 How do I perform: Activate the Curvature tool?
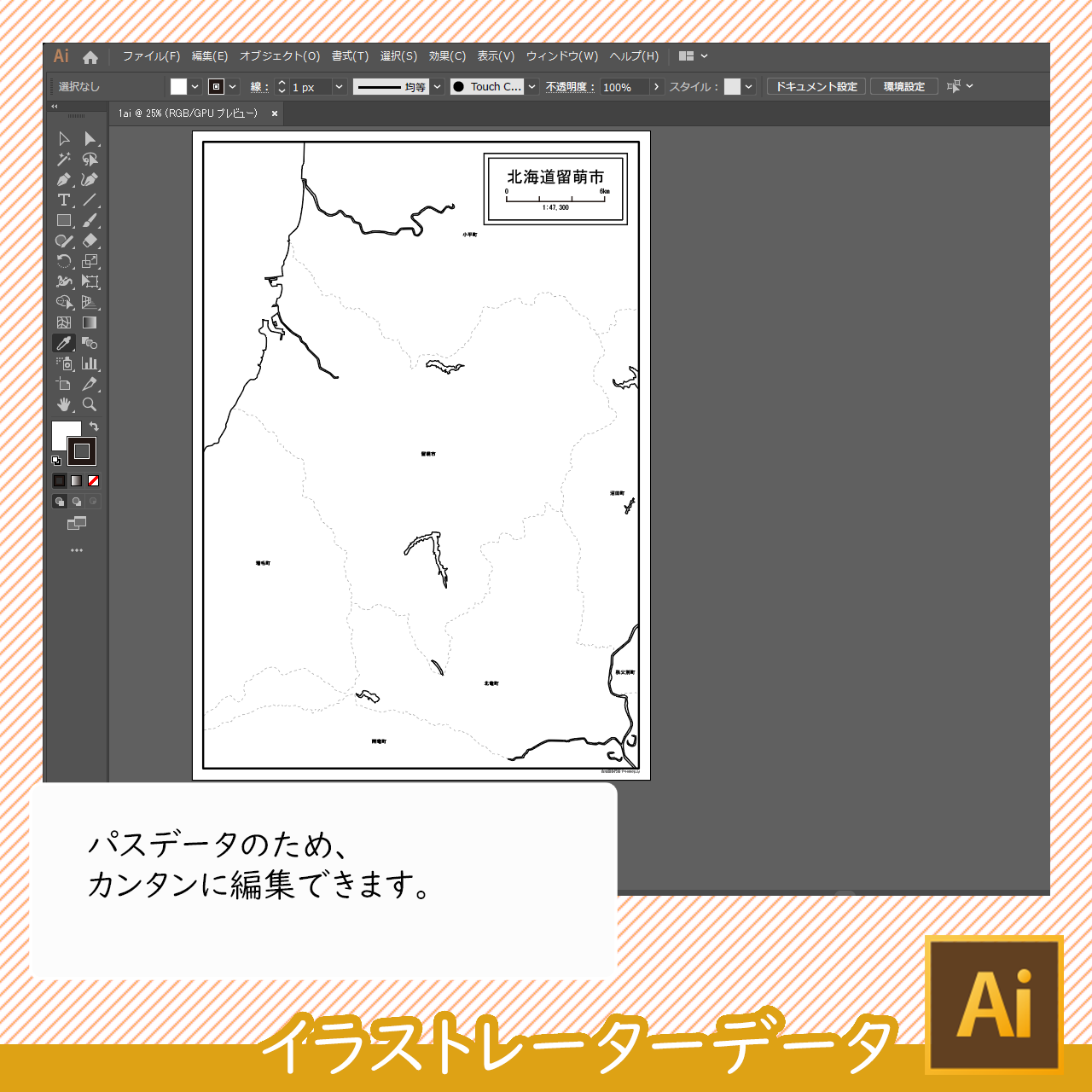[x=90, y=180]
